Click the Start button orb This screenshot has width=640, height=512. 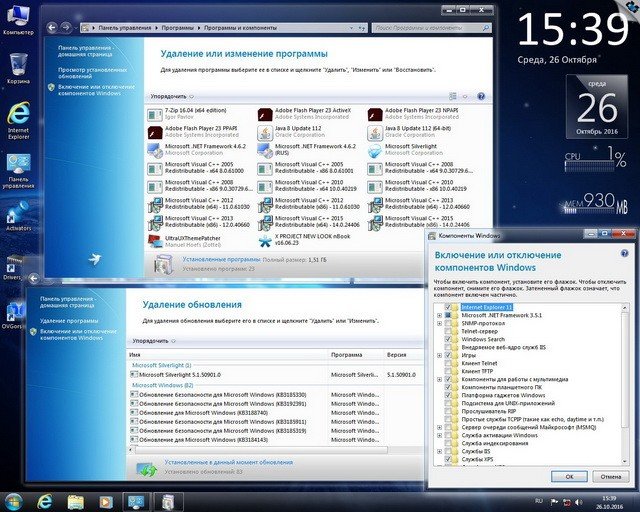13,501
